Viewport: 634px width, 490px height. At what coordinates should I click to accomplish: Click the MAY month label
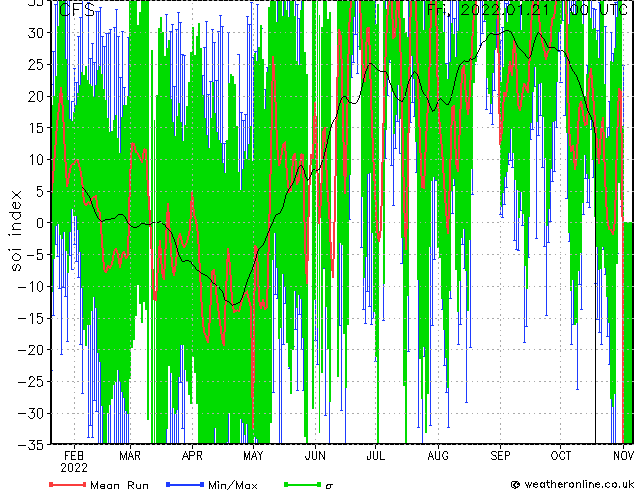253,456
